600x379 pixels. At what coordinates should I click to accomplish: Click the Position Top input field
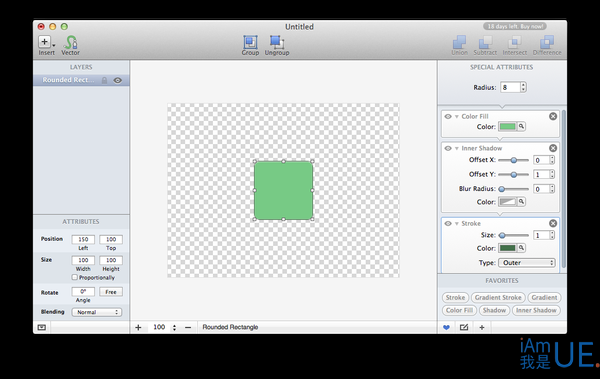111,239
